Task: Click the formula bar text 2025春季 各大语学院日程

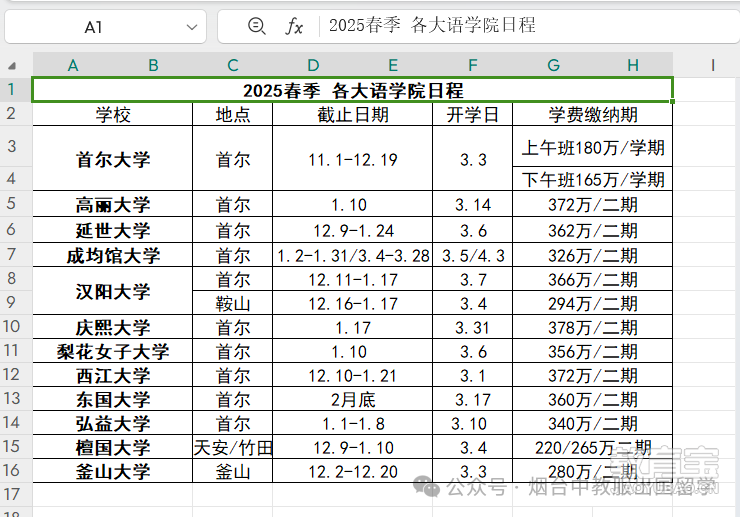Action: pyautogui.click(x=432, y=25)
